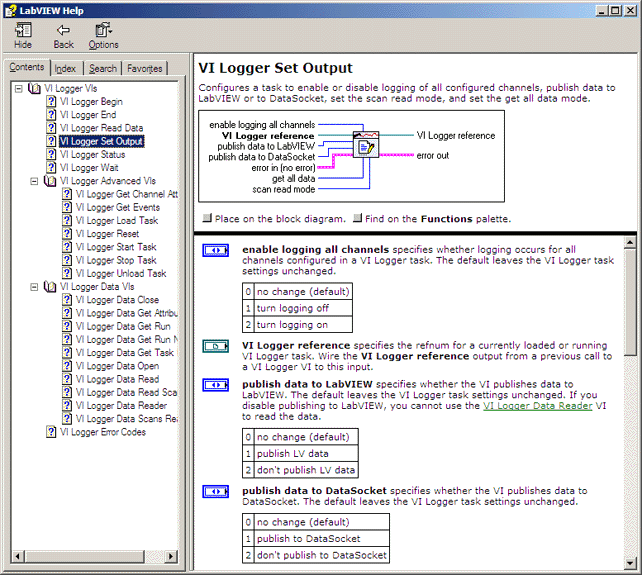Click the Place on the block diagram icon
Screen dimensions: 642x575
point(207,218)
